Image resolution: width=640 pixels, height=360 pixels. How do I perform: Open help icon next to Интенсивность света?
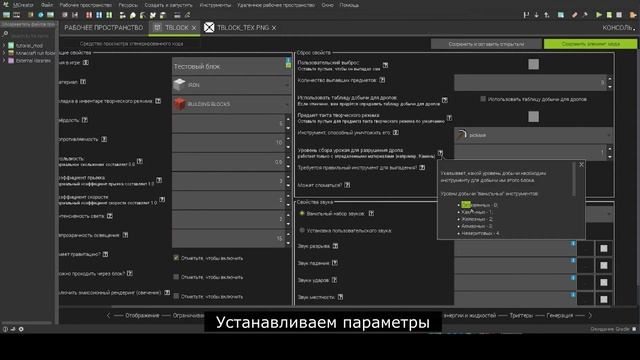pos(110,216)
